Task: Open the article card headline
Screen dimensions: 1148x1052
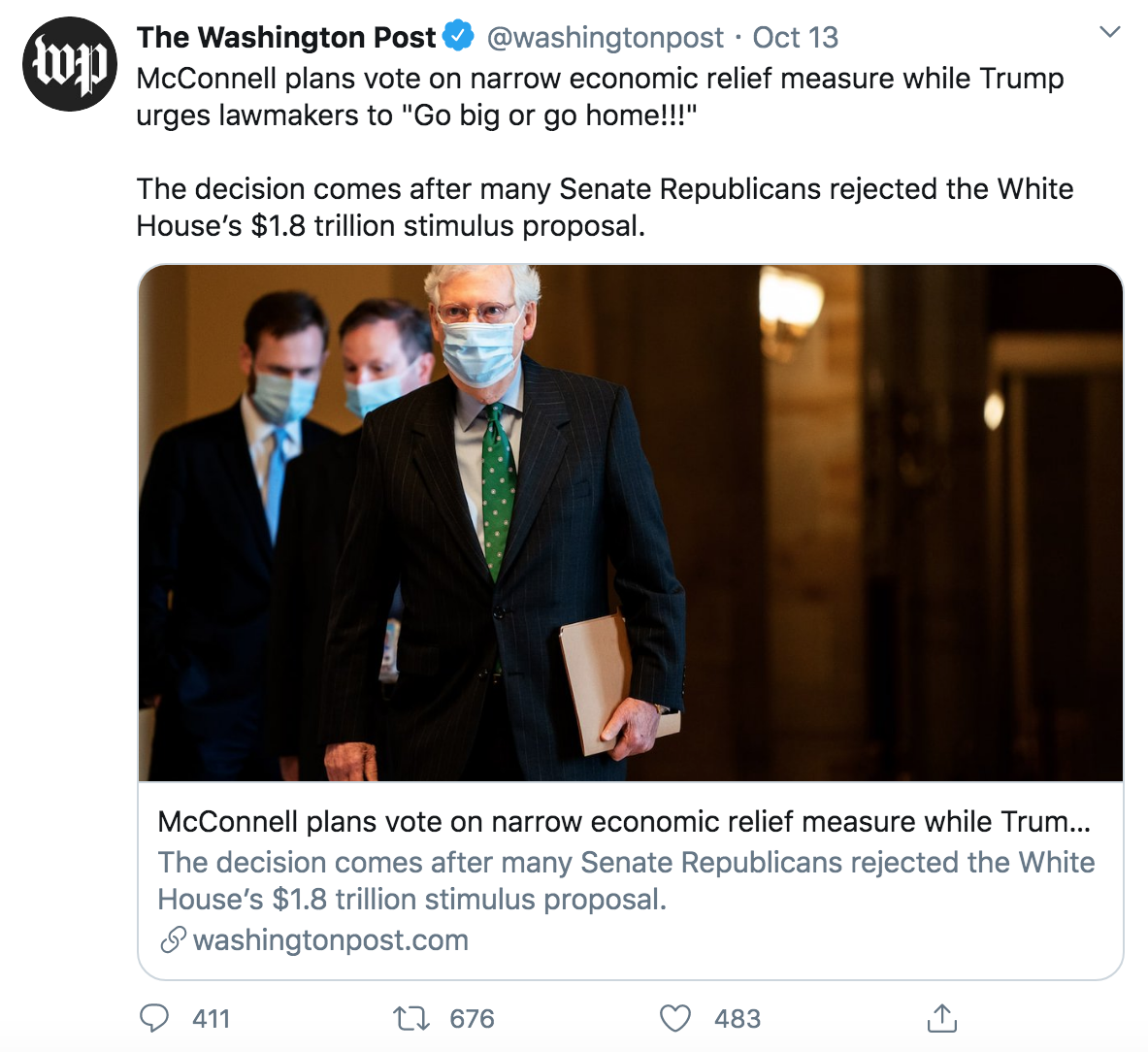Action: coord(623,822)
